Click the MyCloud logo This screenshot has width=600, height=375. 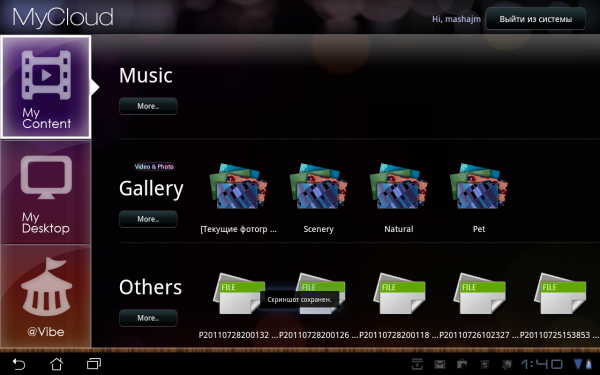tap(63, 18)
